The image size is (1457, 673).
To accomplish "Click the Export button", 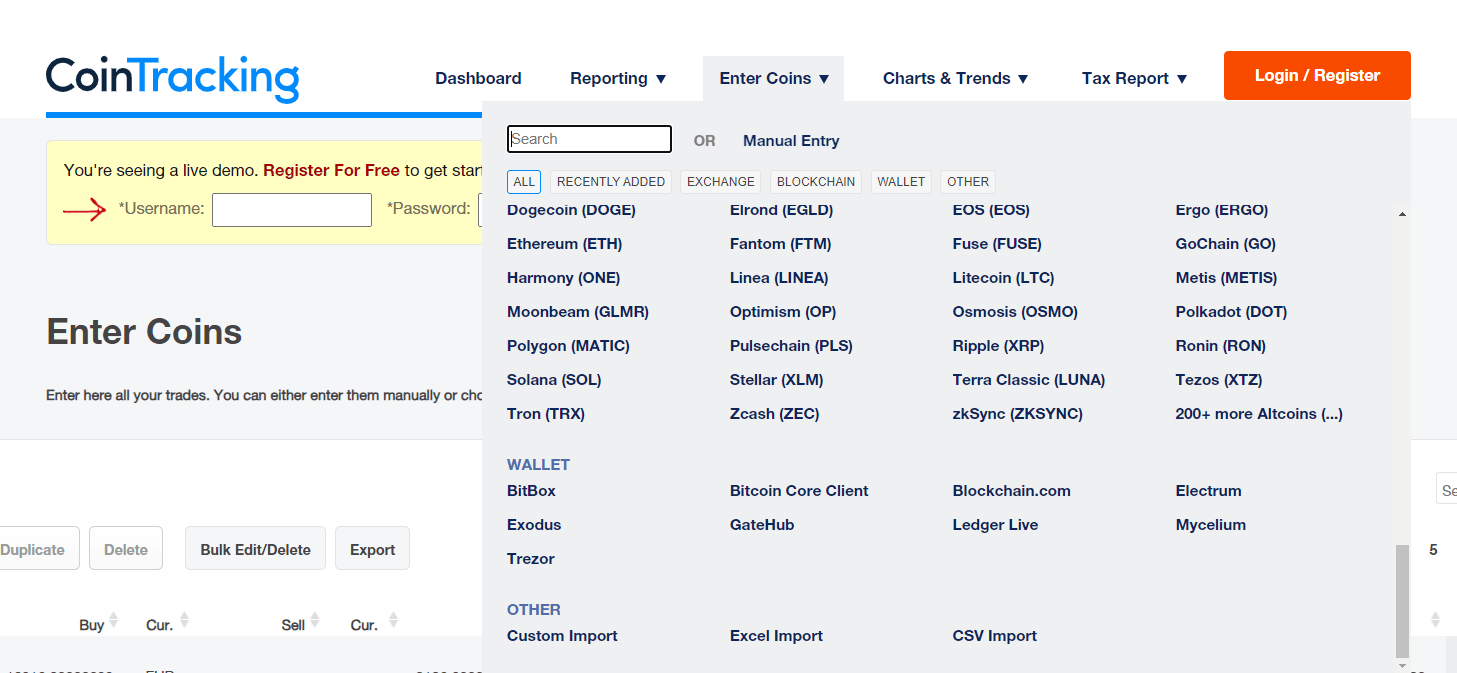I will coord(372,549).
